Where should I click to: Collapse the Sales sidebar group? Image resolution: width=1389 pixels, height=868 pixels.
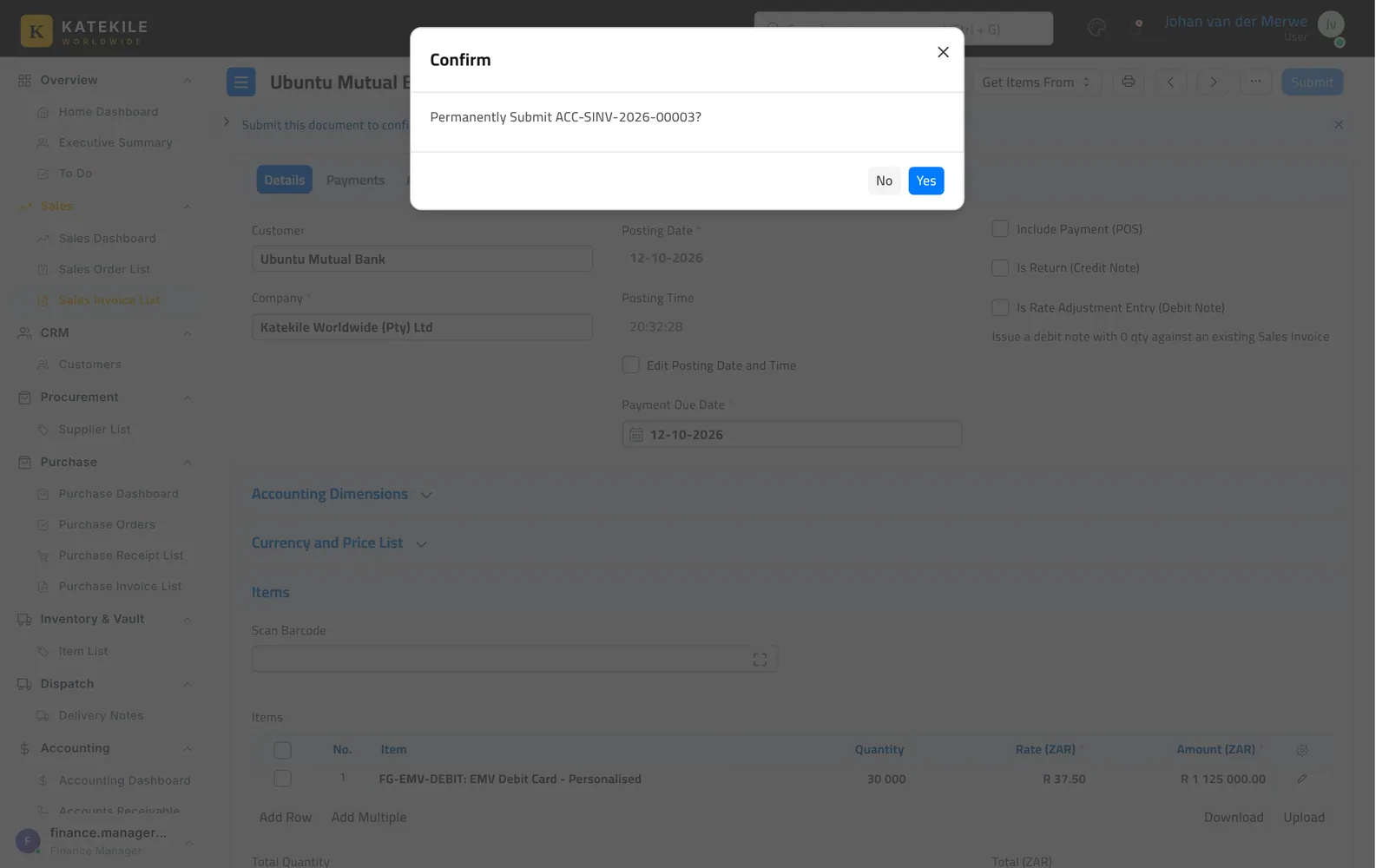(x=187, y=207)
